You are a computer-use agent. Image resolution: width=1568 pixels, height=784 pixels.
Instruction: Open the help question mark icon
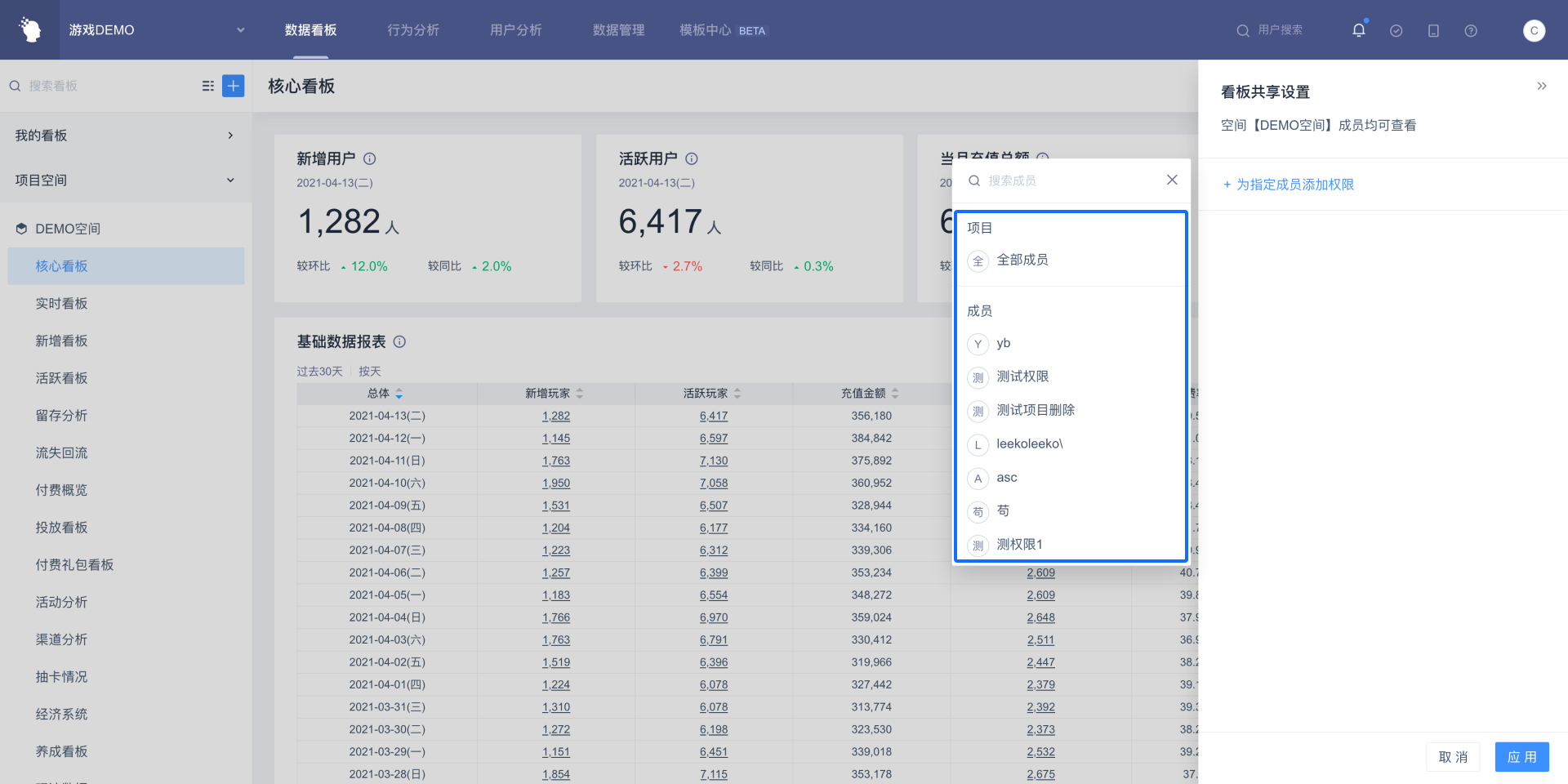pyautogui.click(x=1470, y=30)
